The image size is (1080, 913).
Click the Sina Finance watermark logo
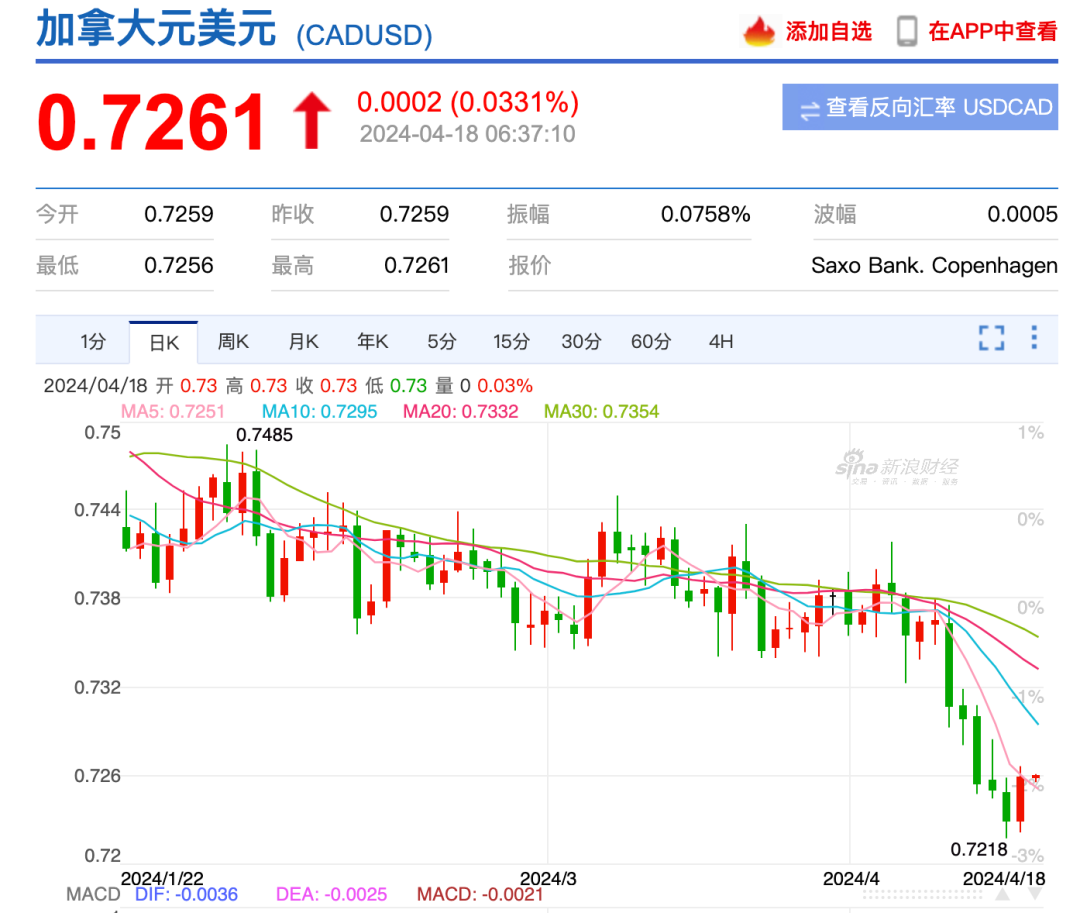coord(897,466)
